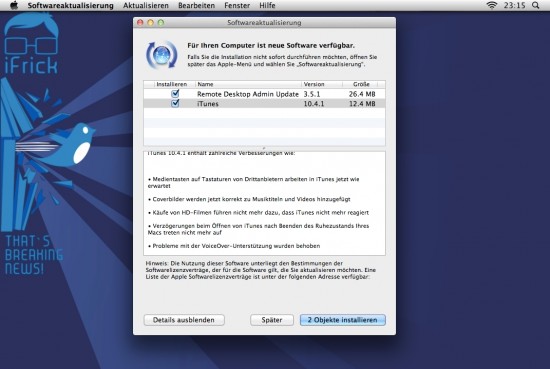Click the Später button

(x=272, y=320)
